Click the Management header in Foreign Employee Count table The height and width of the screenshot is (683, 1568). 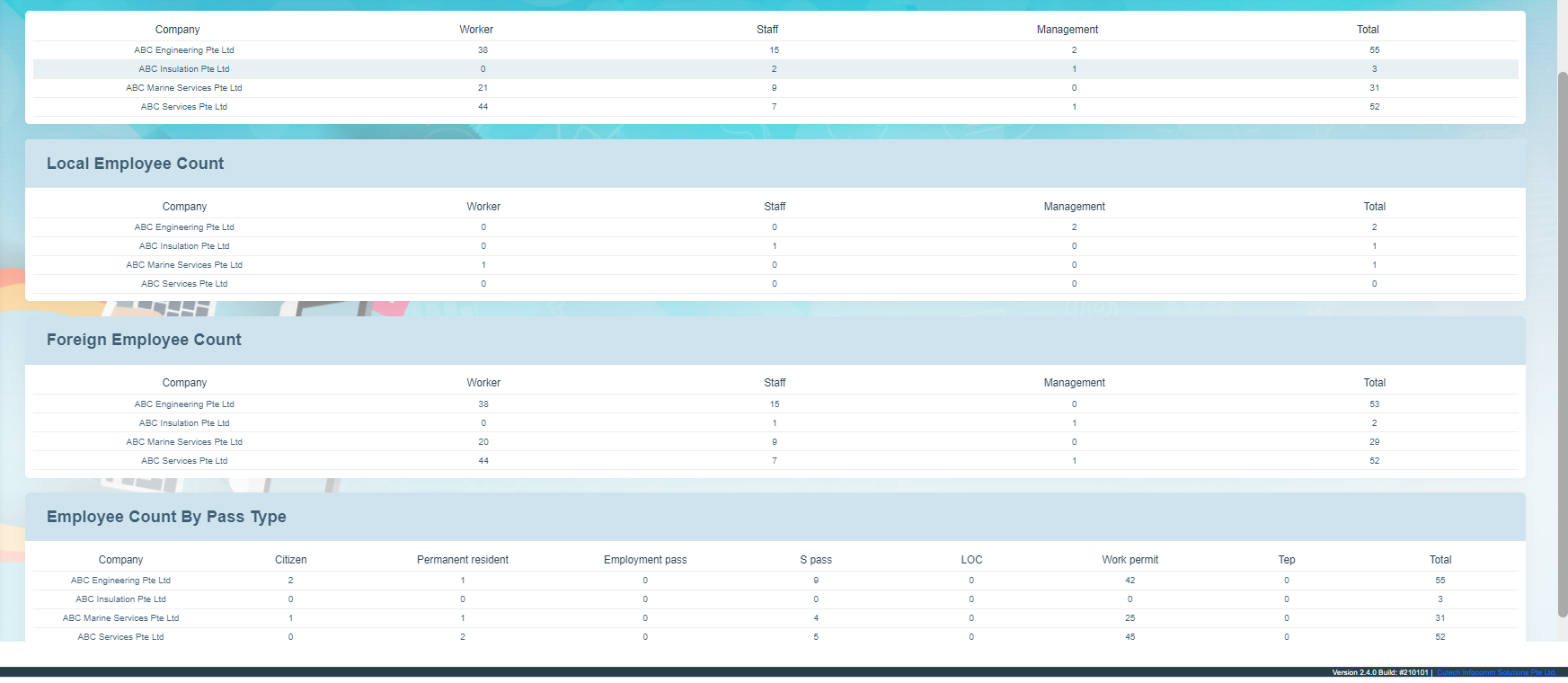pos(1074,383)
